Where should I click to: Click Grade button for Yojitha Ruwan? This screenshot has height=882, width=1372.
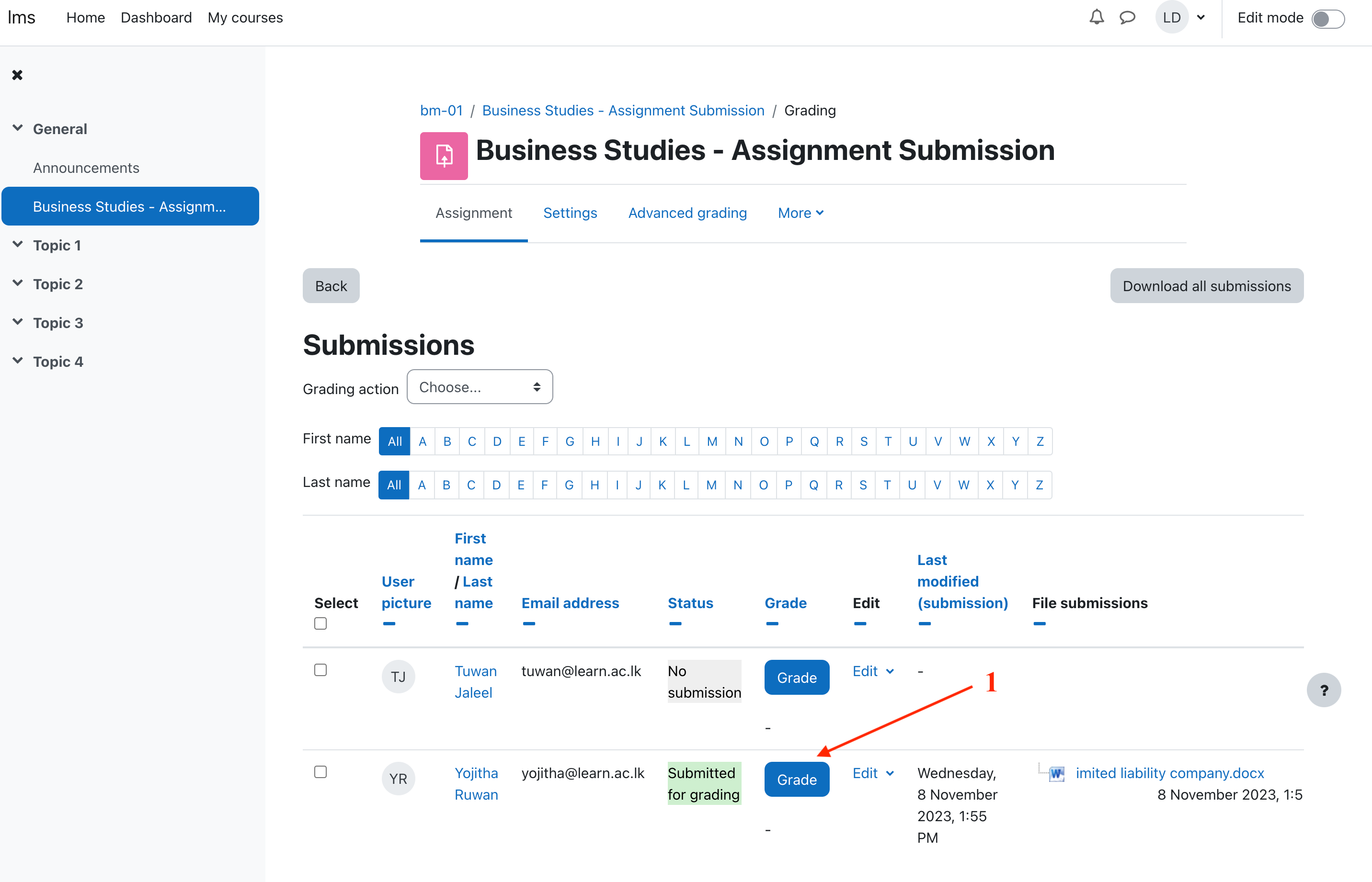796,780
